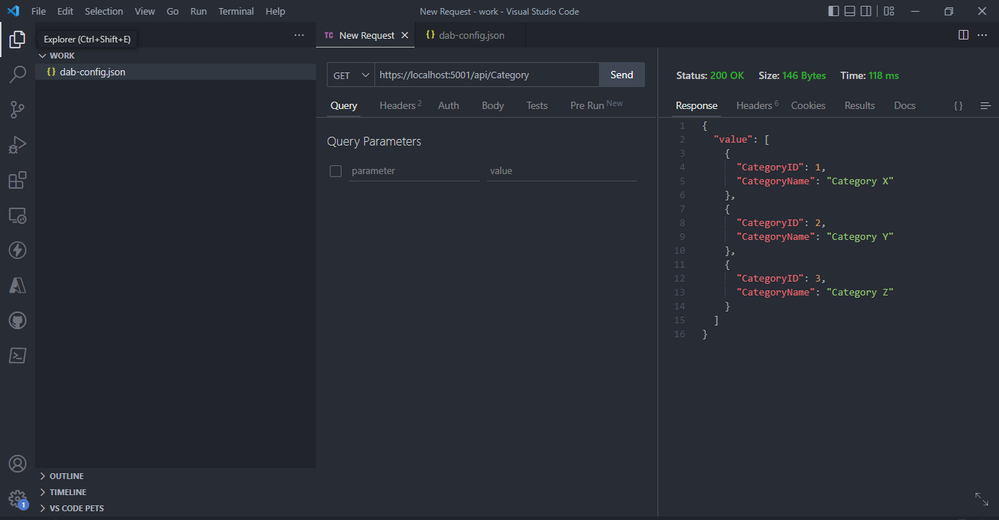Open the Go menu

(x=173, y=11)
